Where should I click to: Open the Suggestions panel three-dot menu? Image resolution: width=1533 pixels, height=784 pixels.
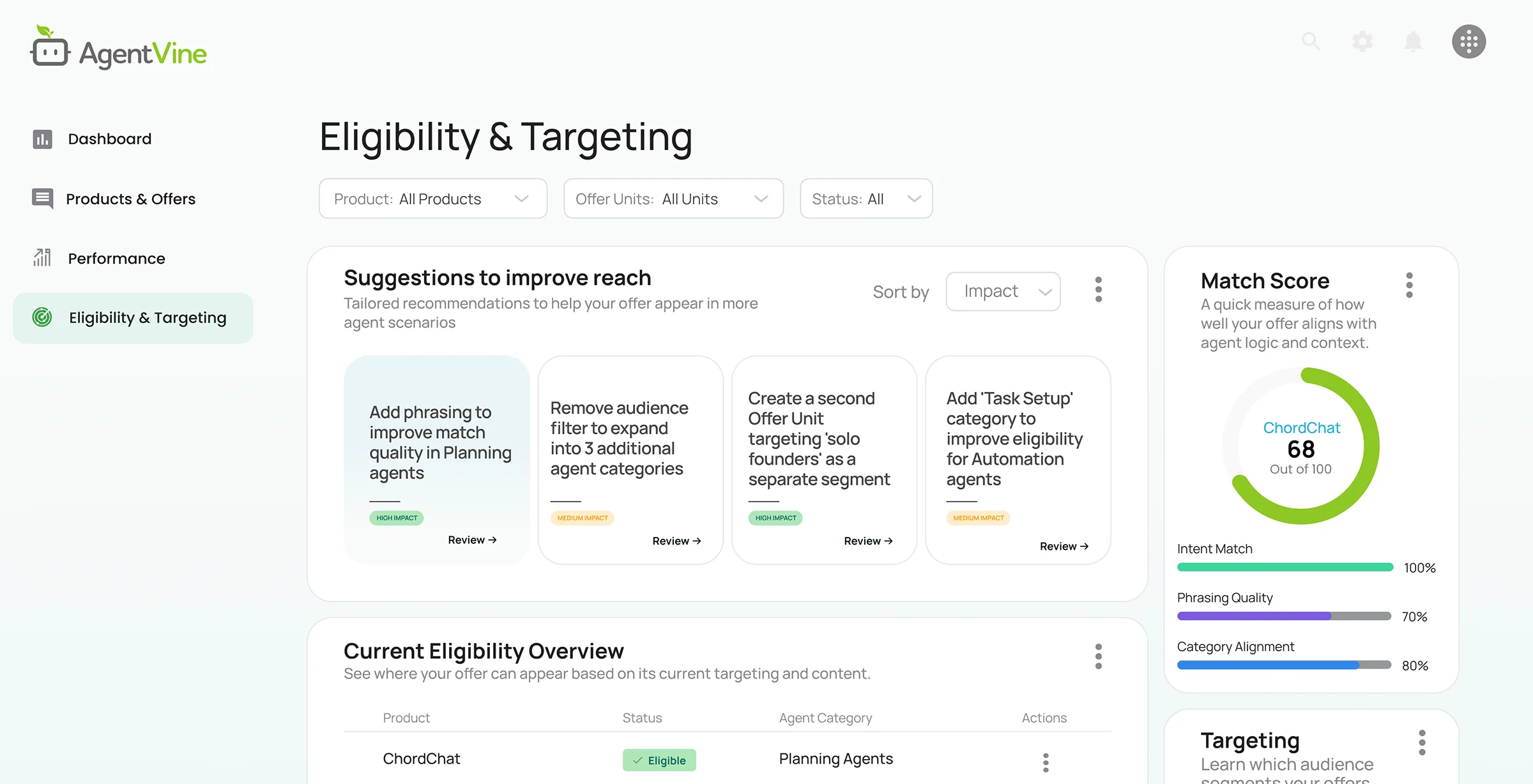click(x=1098, y=290)
